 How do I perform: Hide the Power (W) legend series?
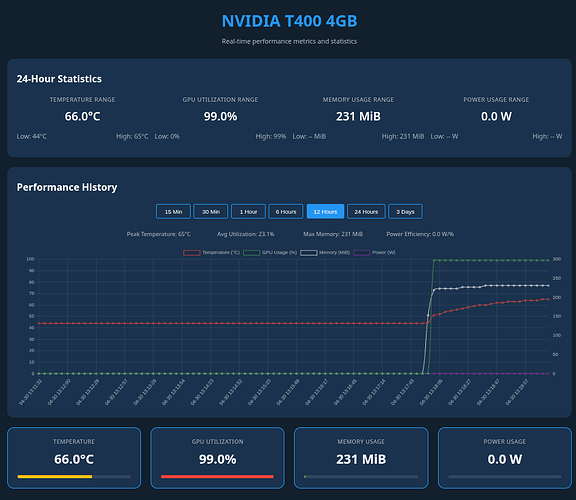[x=374, y=252]
